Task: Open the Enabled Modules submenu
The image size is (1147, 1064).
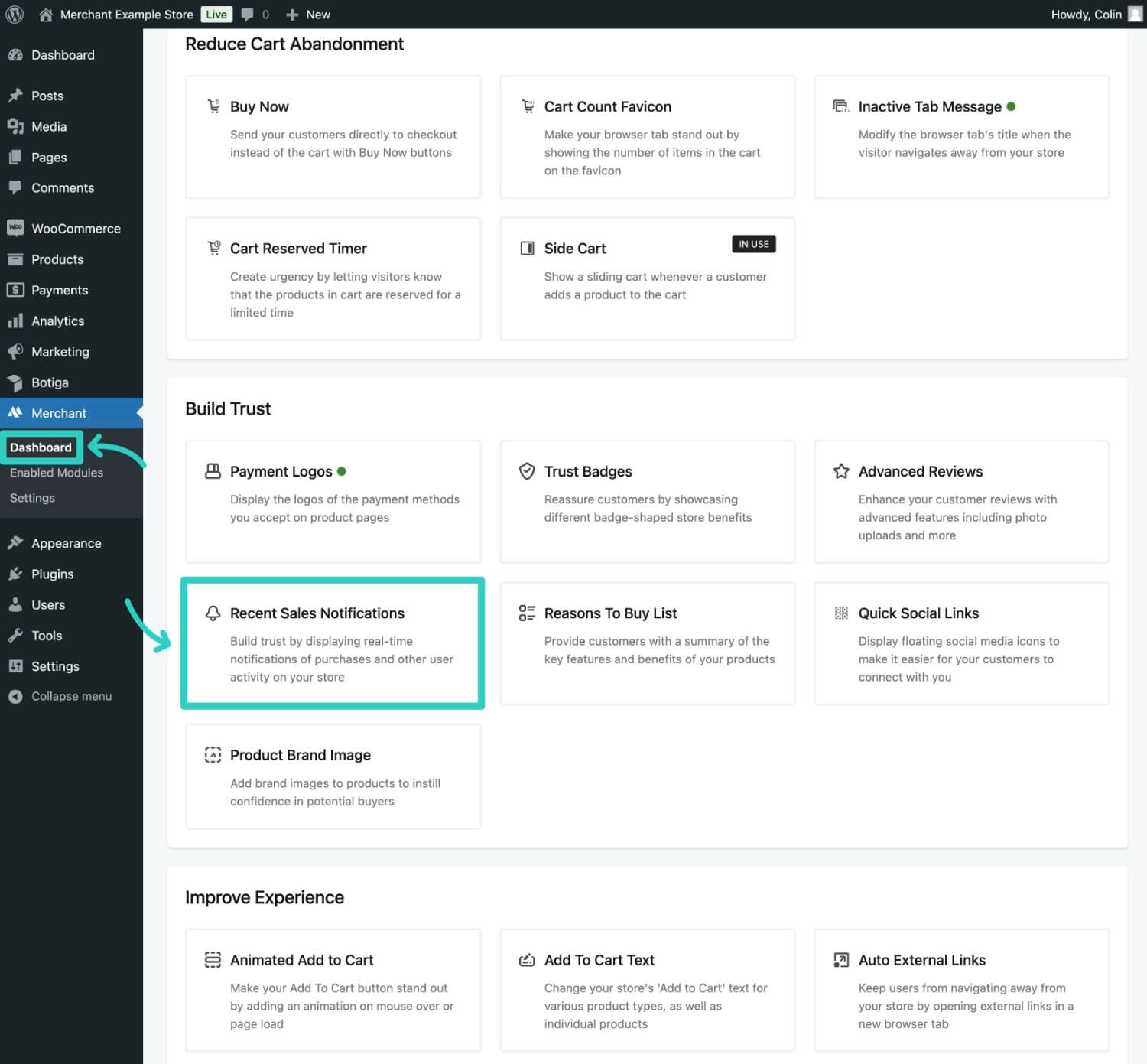Action: click(x=57, y=473)
